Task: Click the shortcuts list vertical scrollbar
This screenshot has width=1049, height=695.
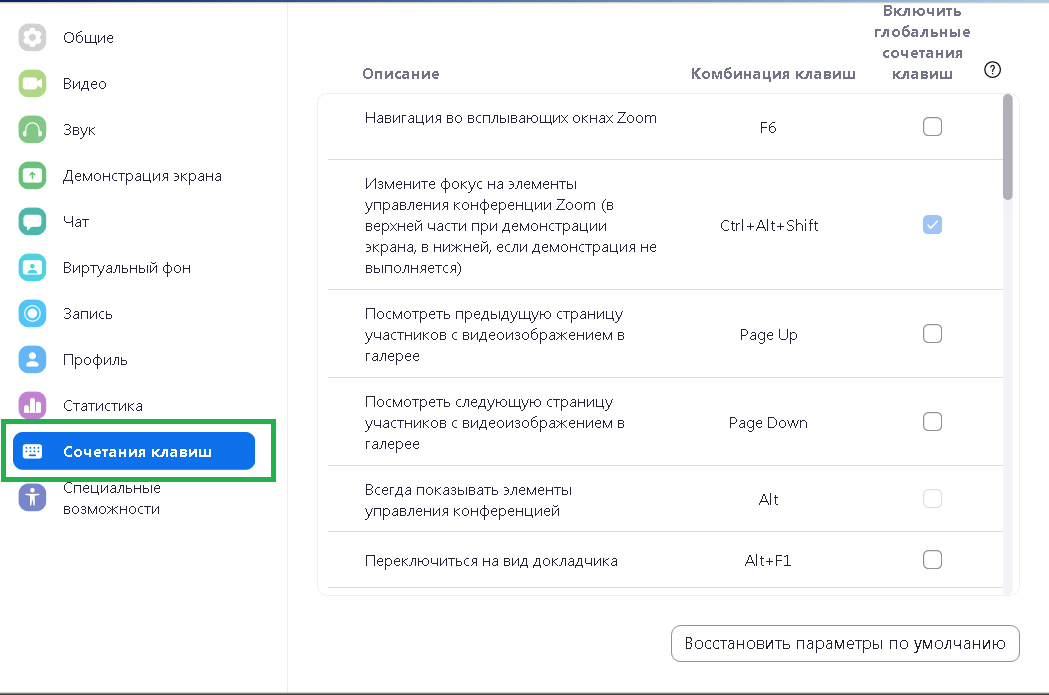Action: click(x=1008, y=147)
